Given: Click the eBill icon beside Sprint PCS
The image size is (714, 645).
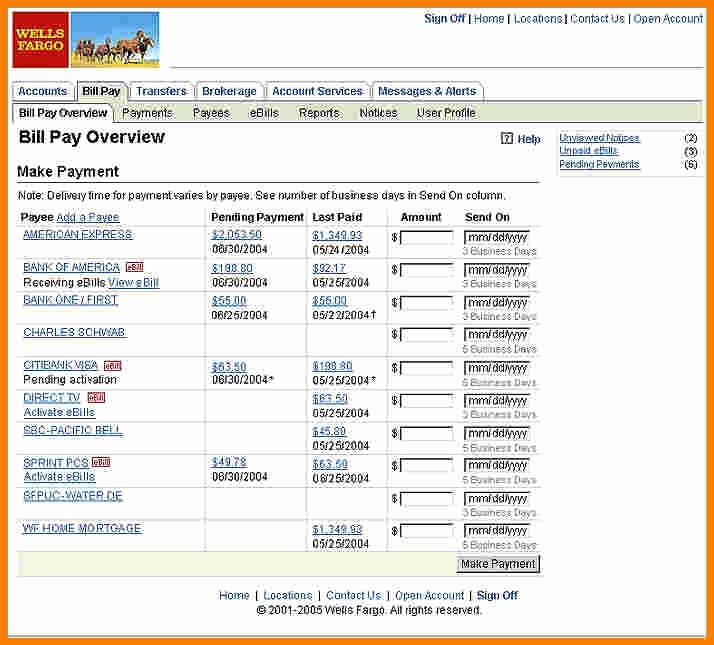Looking at the screenshot, I should click(x=101, y=462).
